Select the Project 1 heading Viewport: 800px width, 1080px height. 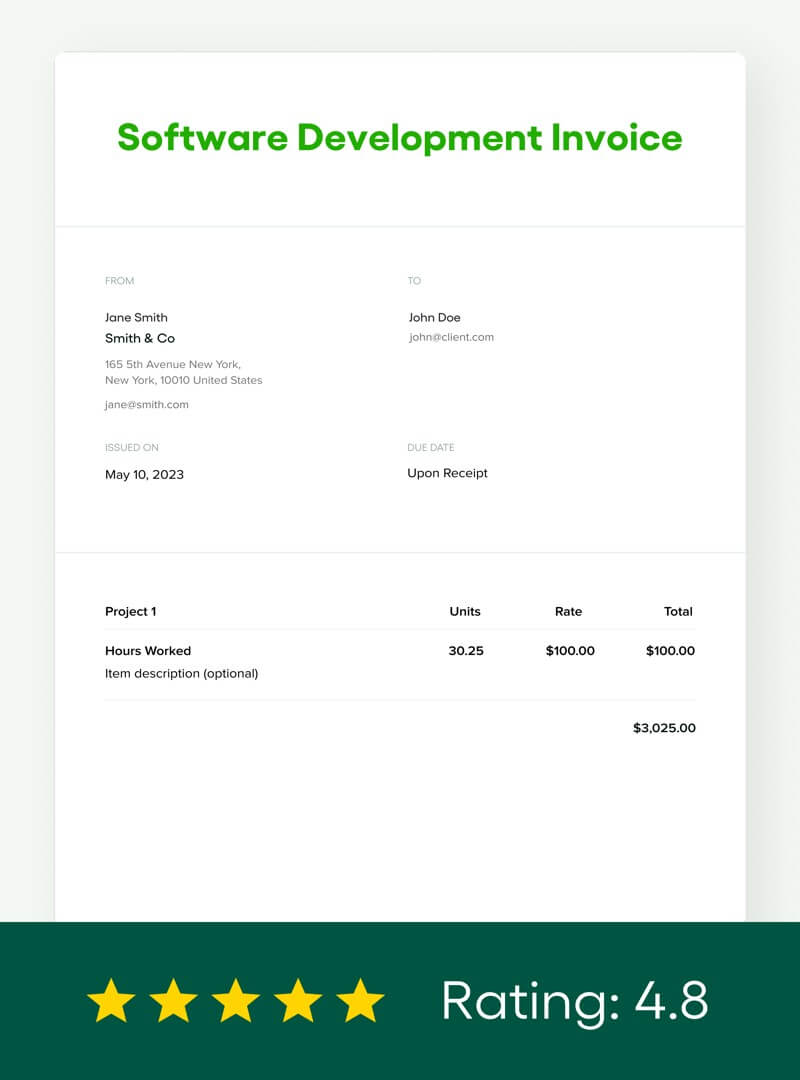coord(131,612)
